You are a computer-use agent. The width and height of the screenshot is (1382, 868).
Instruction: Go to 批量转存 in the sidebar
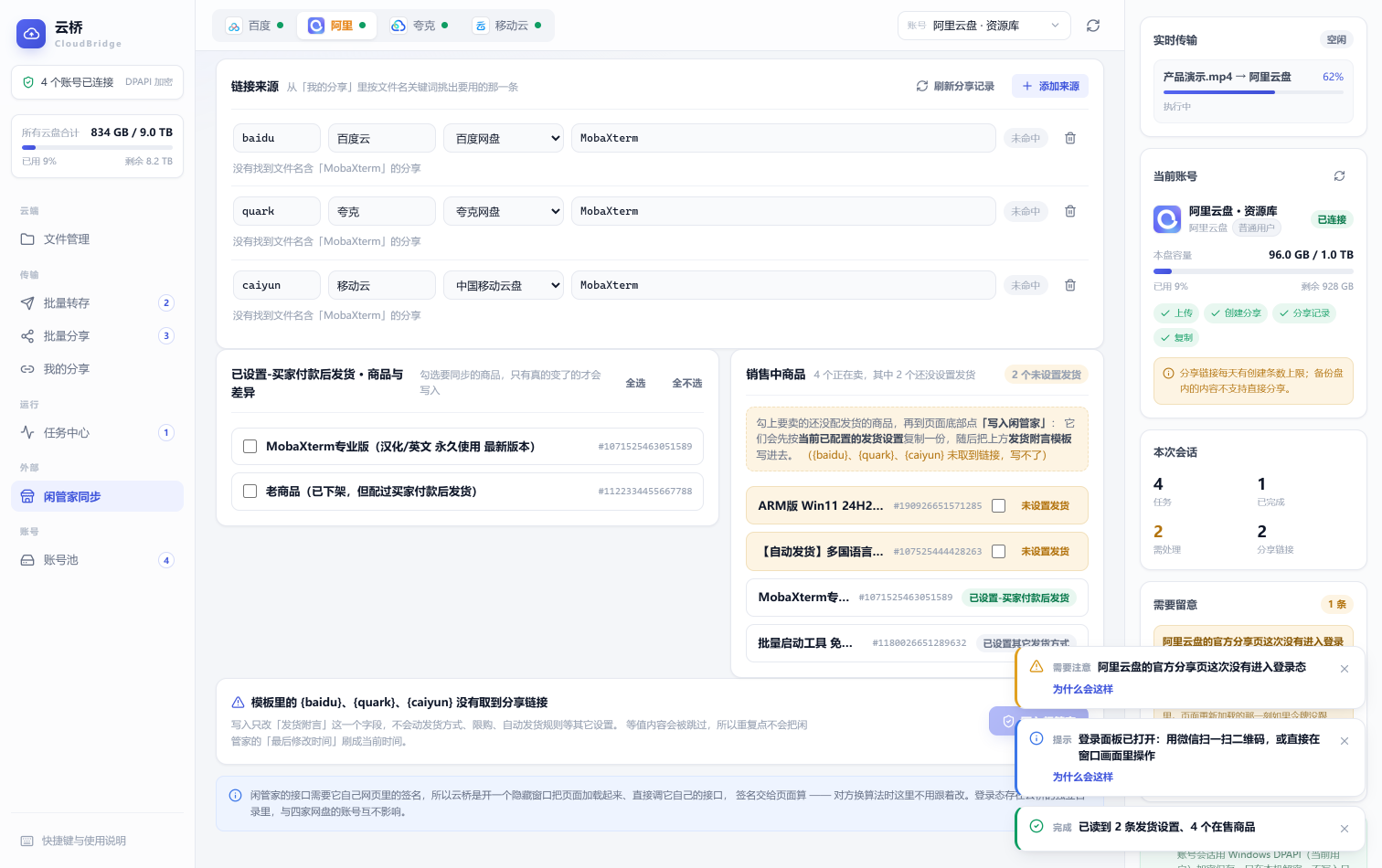[97, 303]
